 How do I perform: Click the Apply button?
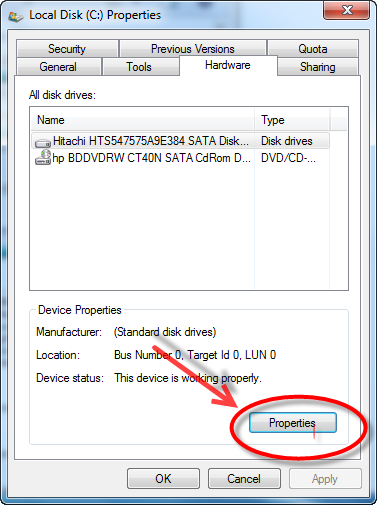click(x=325, y=479)
